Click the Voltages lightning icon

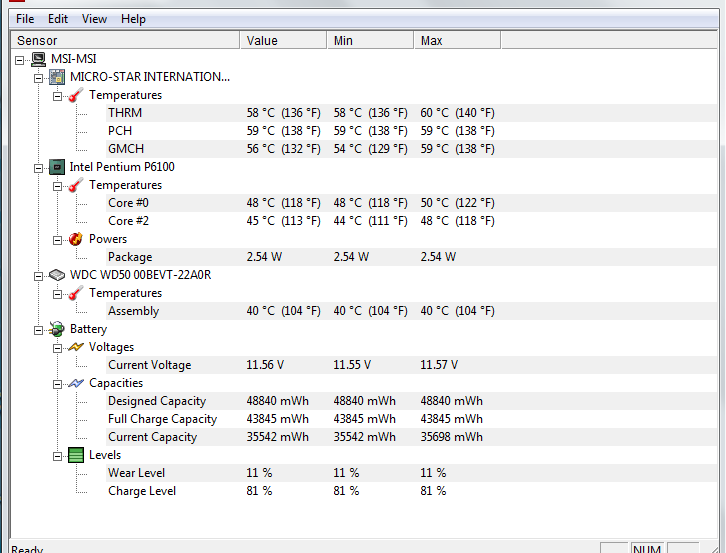pos(76,347)
